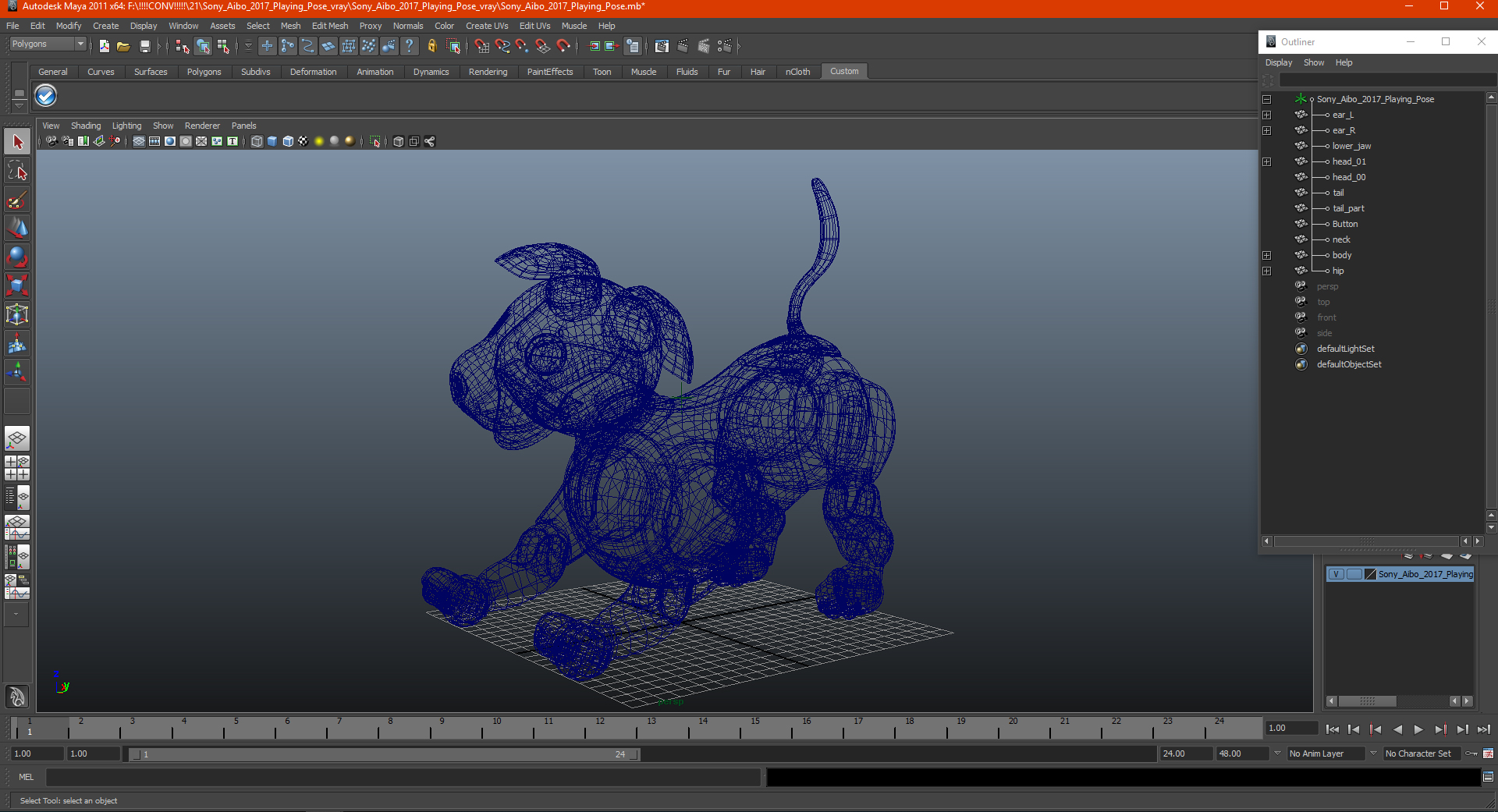Viewport: 1498px width, 812px height.
Task: Switch to the Deformation shelf tab
Action: (313, 72)
